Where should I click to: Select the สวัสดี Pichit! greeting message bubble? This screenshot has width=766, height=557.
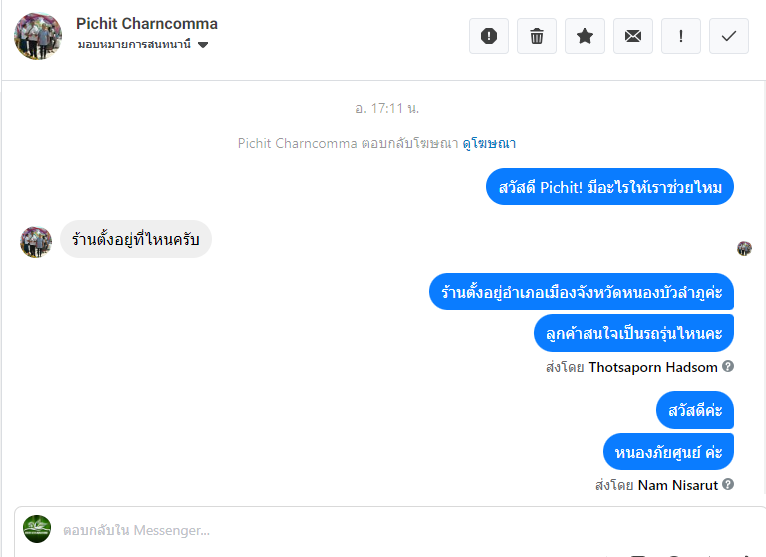tap(610, 187)
